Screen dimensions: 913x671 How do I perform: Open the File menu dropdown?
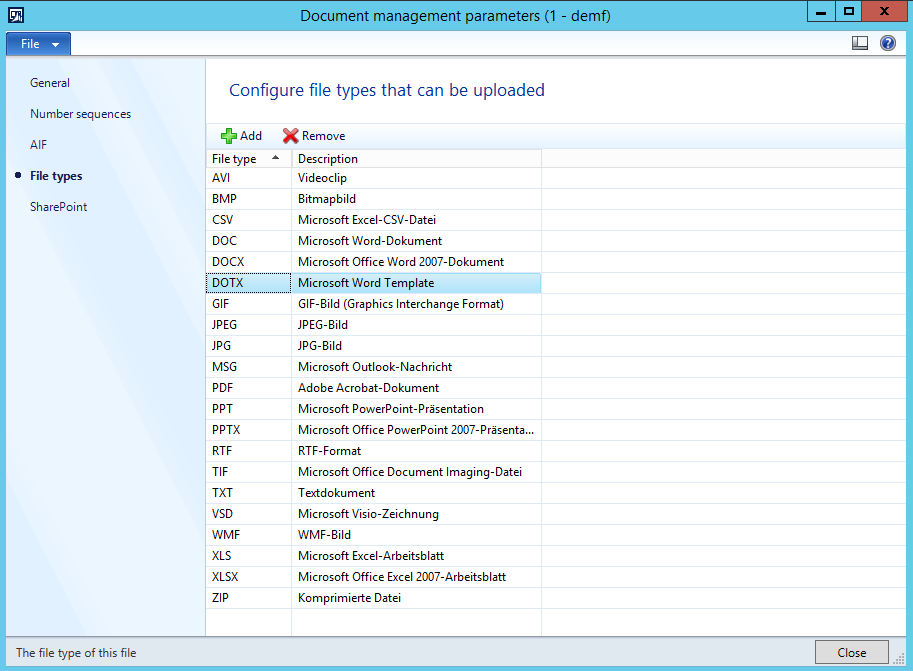39,44
